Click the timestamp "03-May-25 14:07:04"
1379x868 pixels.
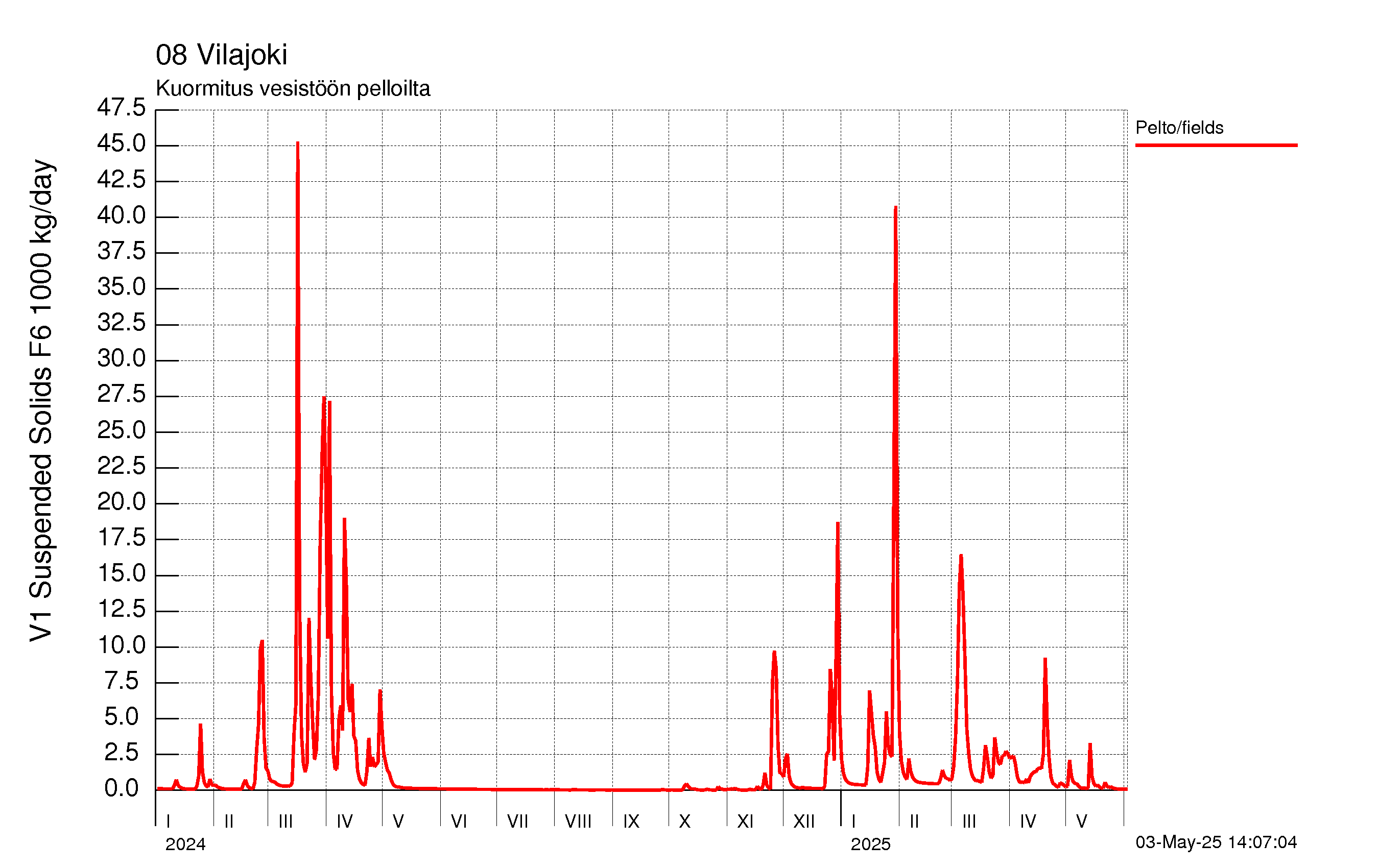[1216, 842]
